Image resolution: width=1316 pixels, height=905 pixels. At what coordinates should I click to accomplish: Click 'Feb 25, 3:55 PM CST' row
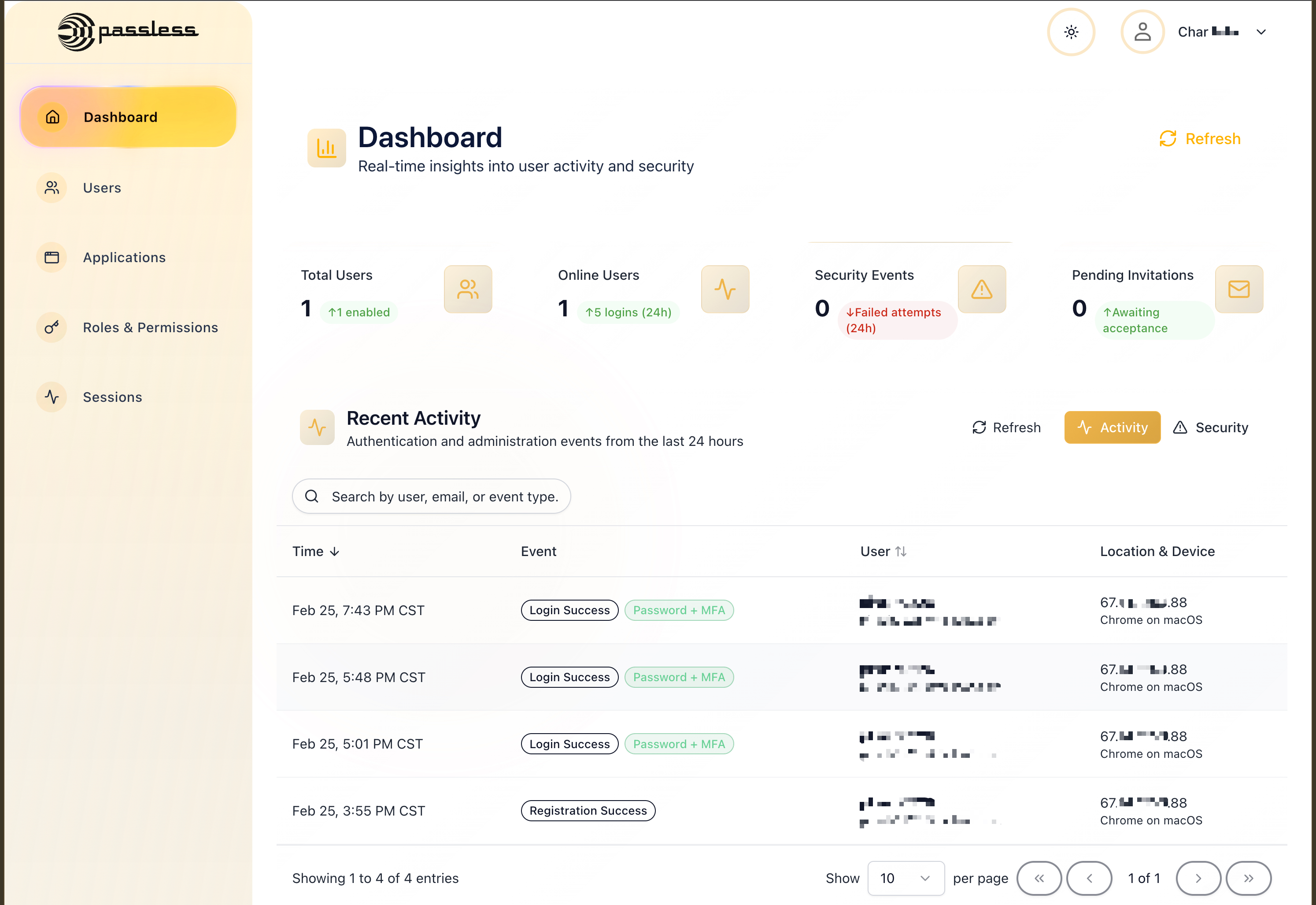(782, 811)
